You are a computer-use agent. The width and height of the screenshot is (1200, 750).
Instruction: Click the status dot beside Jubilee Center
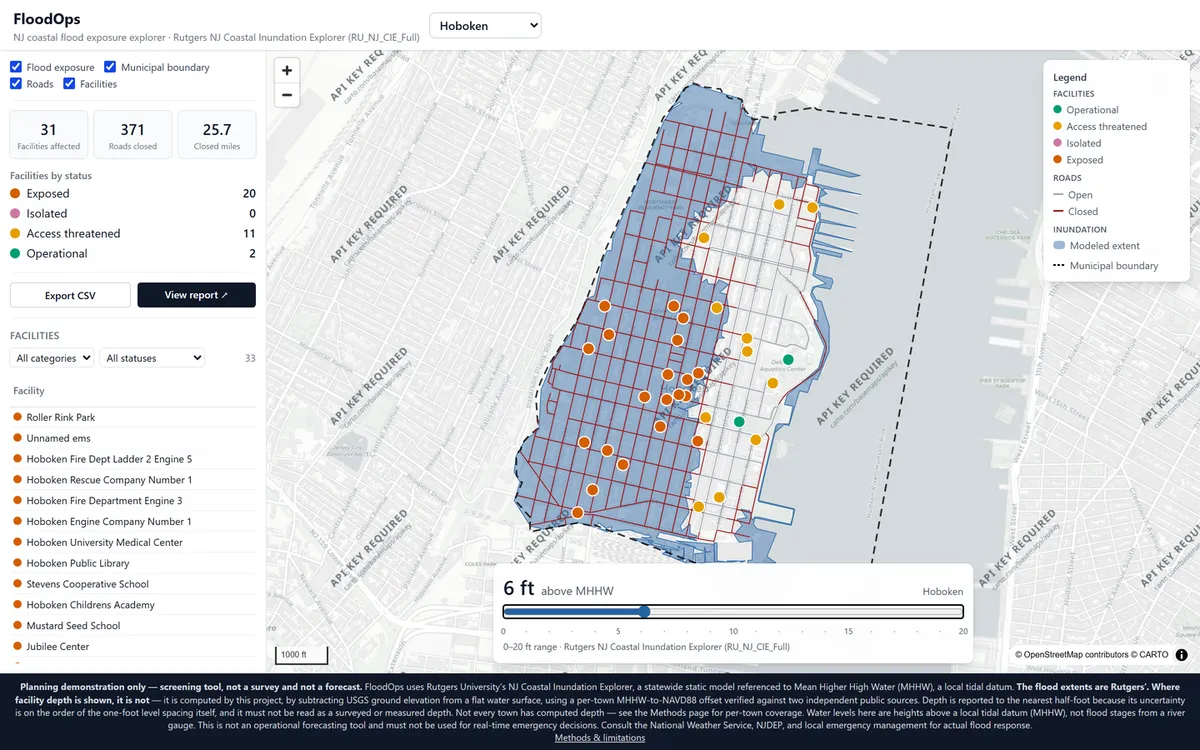pos(17,646)
